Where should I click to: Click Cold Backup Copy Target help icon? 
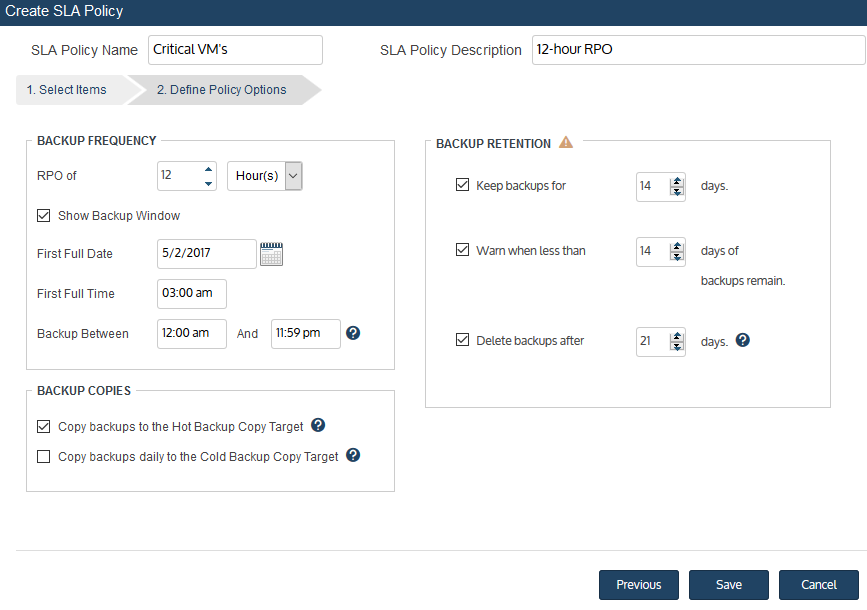pyautogui.click(x=353, y=455)
